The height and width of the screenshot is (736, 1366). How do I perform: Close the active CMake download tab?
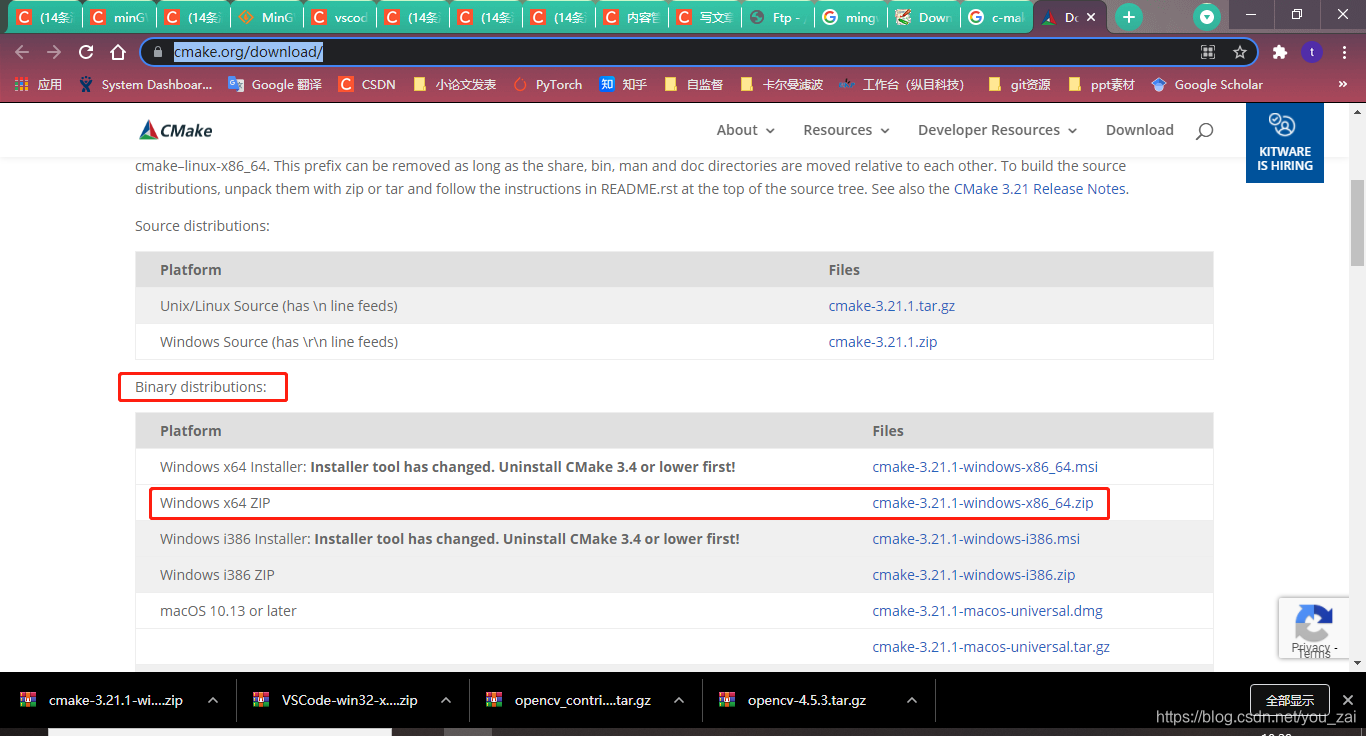tap(1093, 17)
